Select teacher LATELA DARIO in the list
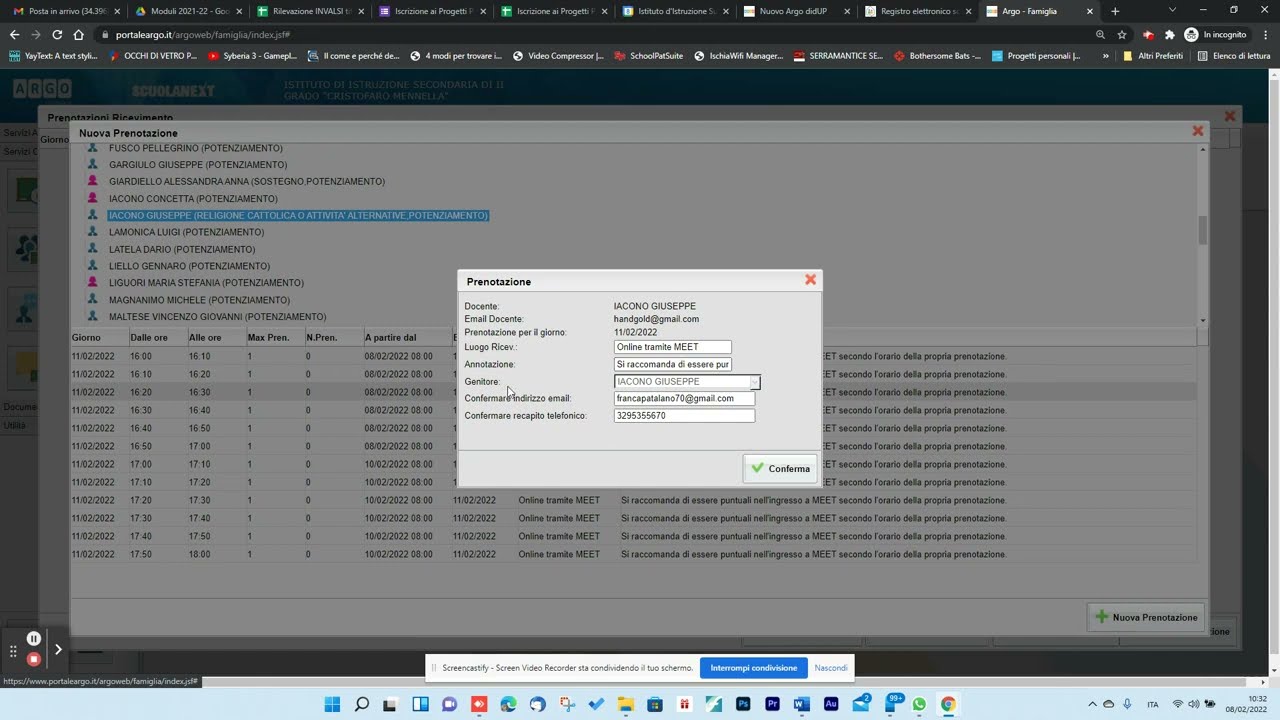1280x720 pixels. pyautogui.click(x=182, y=249)
